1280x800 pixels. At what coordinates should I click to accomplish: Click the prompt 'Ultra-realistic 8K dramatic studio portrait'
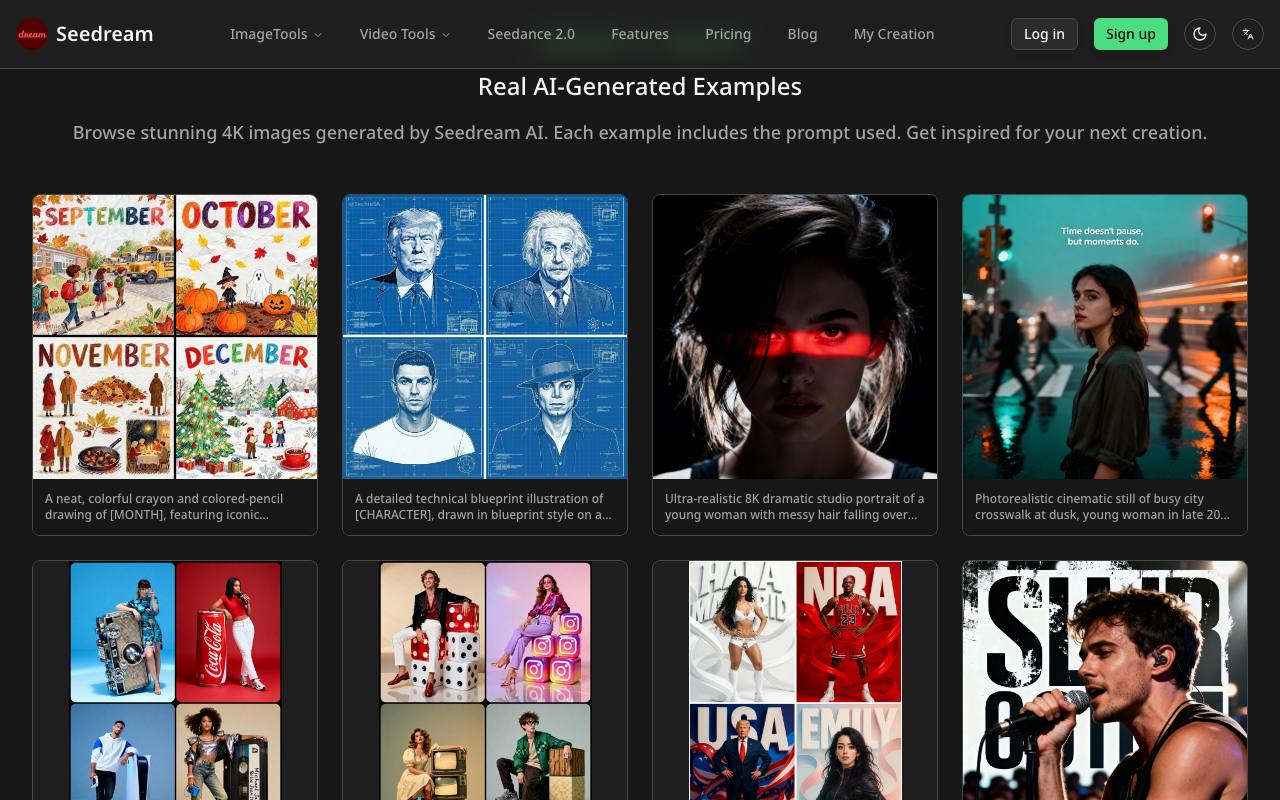click(x=794, y=507)
